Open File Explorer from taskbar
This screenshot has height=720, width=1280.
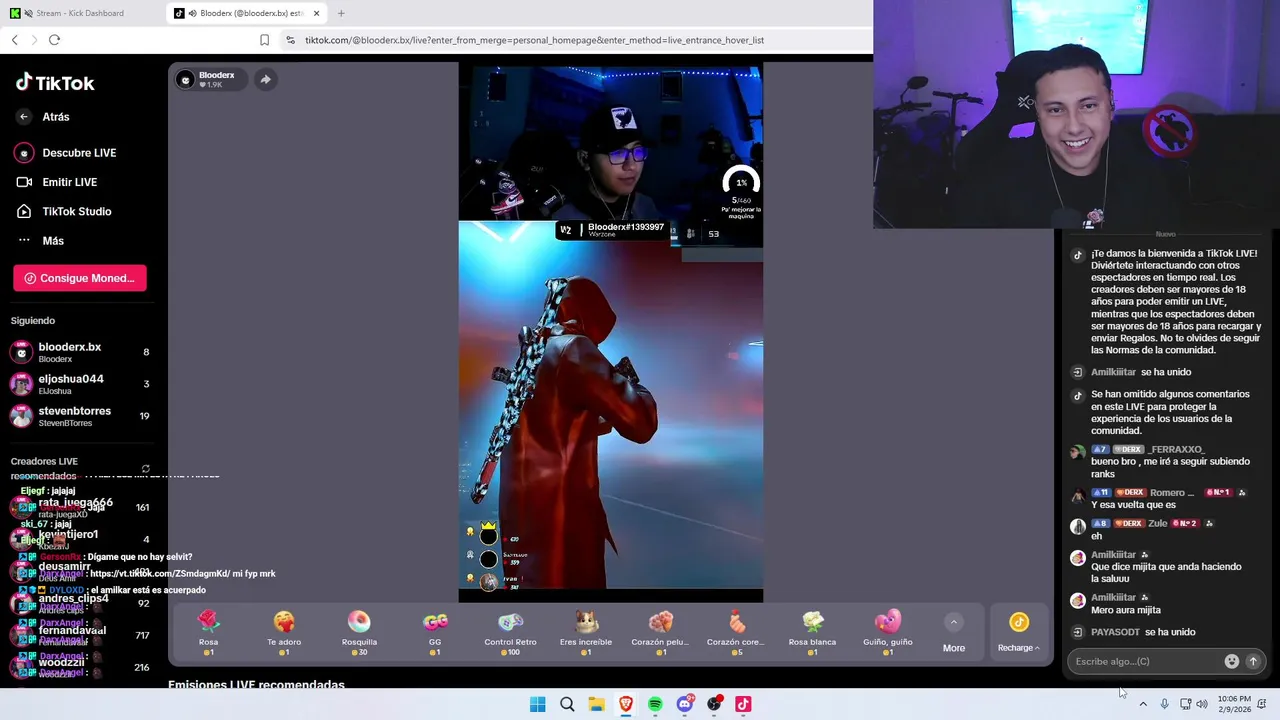click(x=596, y=704)
